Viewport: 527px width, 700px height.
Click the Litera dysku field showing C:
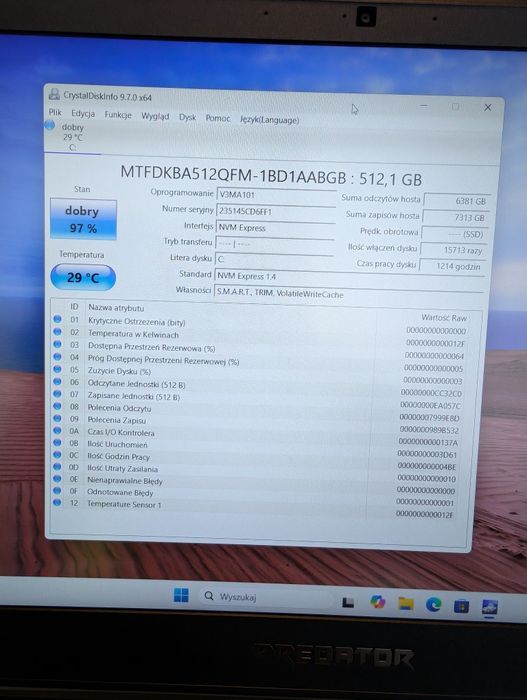[x=274, y=259]
